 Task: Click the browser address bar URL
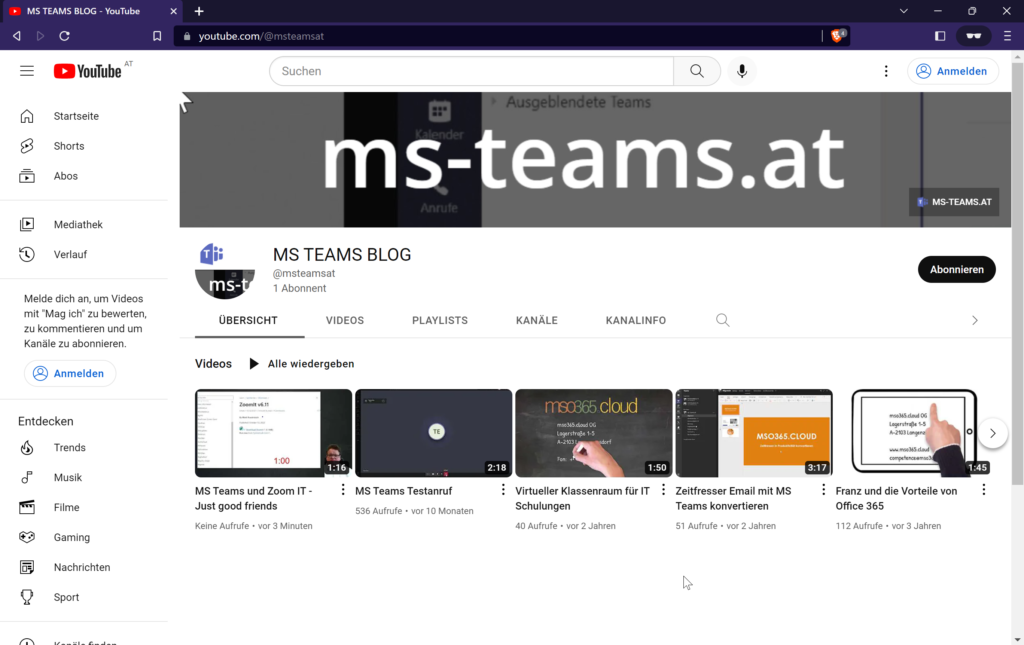tap(261, 36)
